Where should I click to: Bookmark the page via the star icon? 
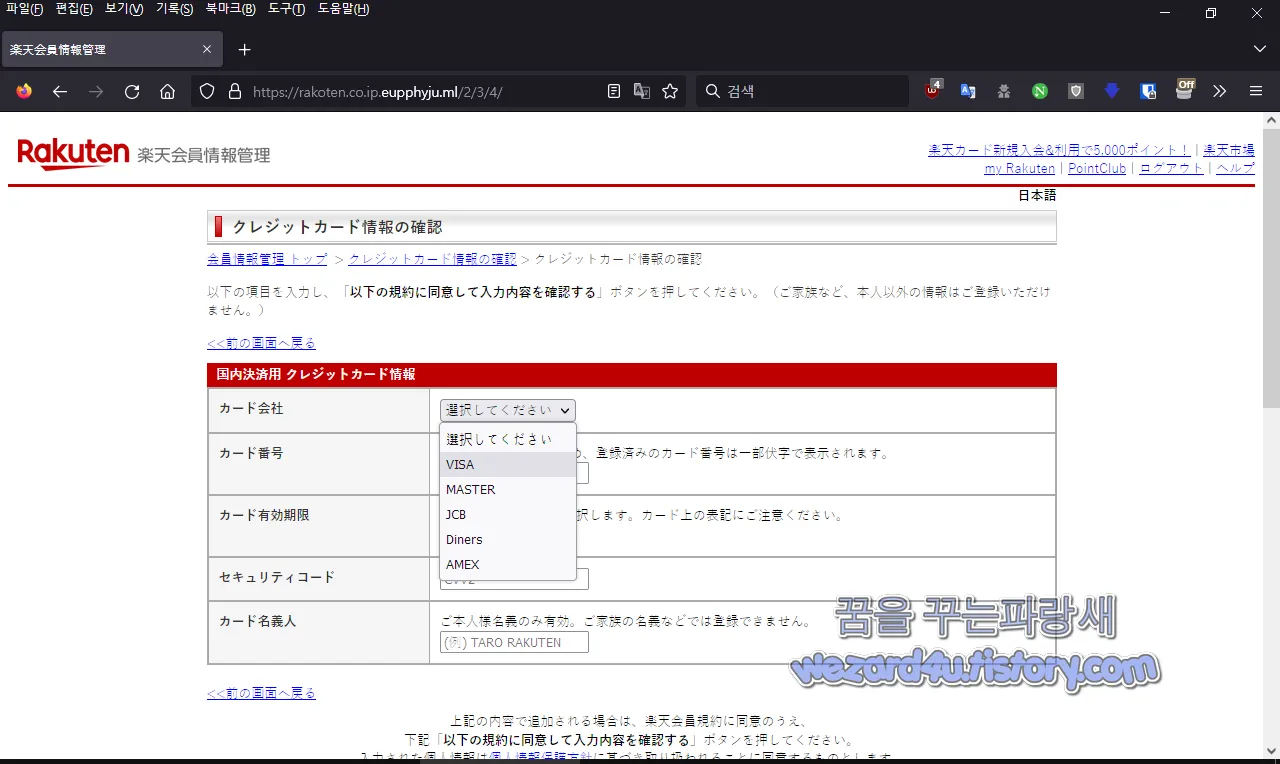[x=670, y=91]
